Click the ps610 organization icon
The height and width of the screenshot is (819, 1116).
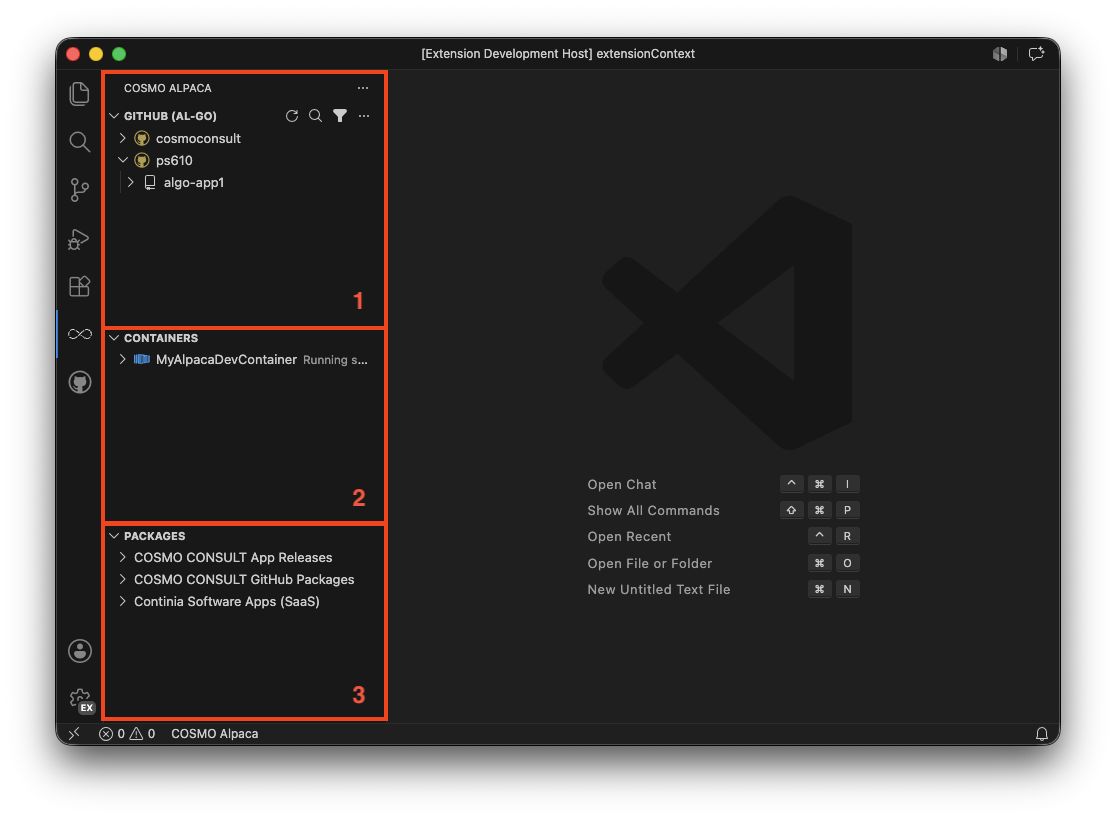coord(142,160)
